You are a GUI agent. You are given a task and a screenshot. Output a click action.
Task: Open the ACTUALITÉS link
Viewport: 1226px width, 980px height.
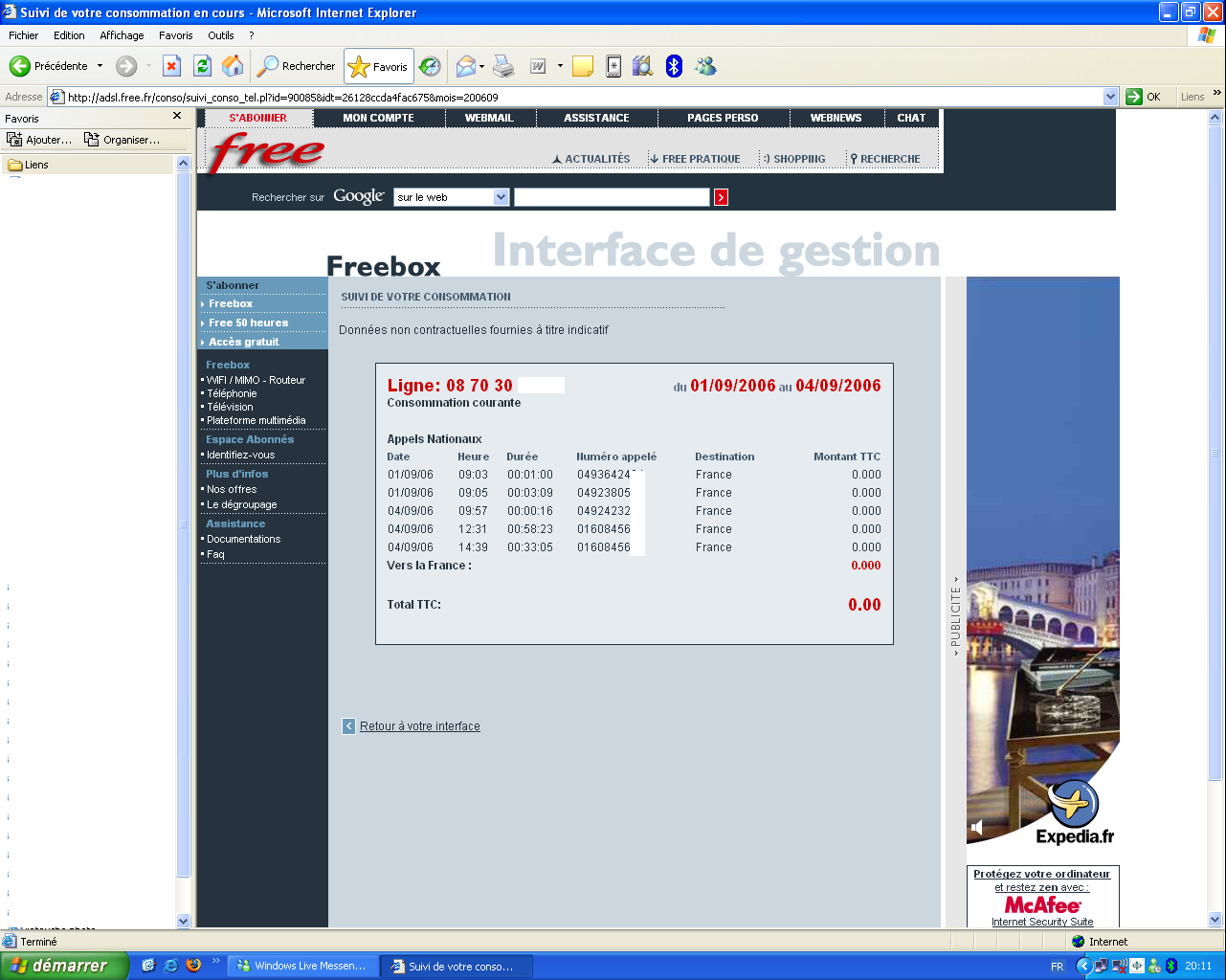pos(591,159)
